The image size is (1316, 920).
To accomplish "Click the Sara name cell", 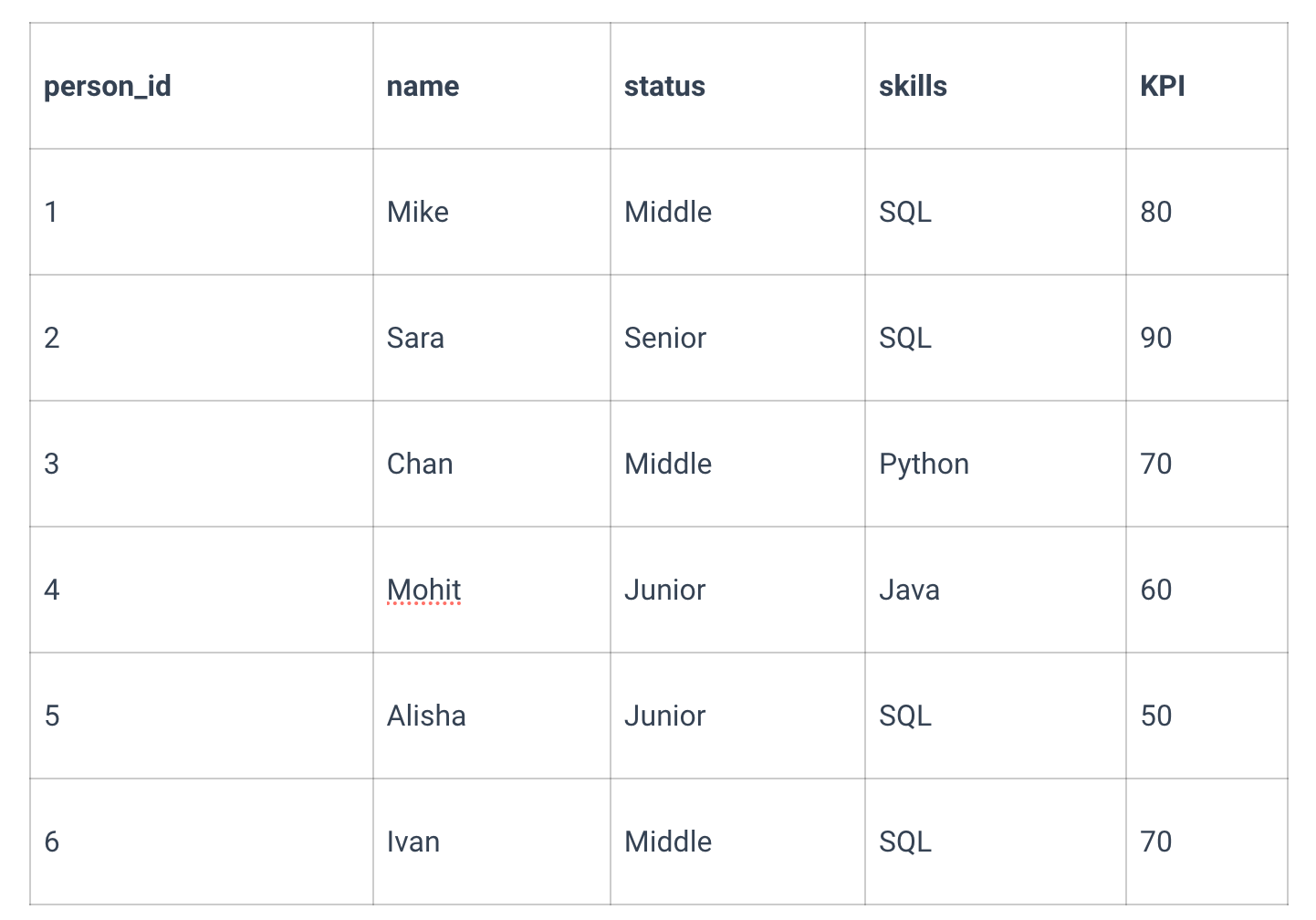I will coord(492,338).
